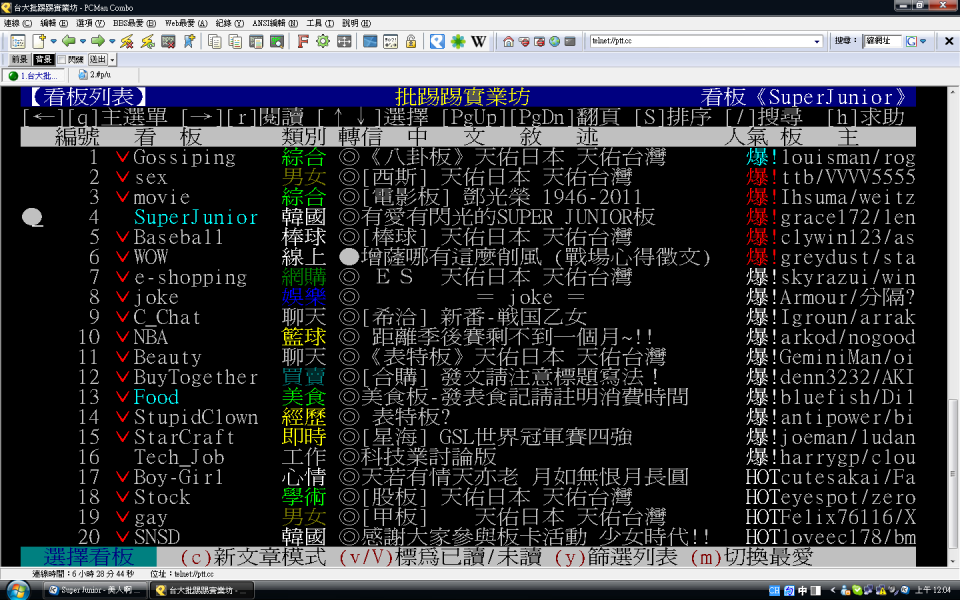Select the Tech_Job board row
960x600 pixels.
click(x=468, y=457)
